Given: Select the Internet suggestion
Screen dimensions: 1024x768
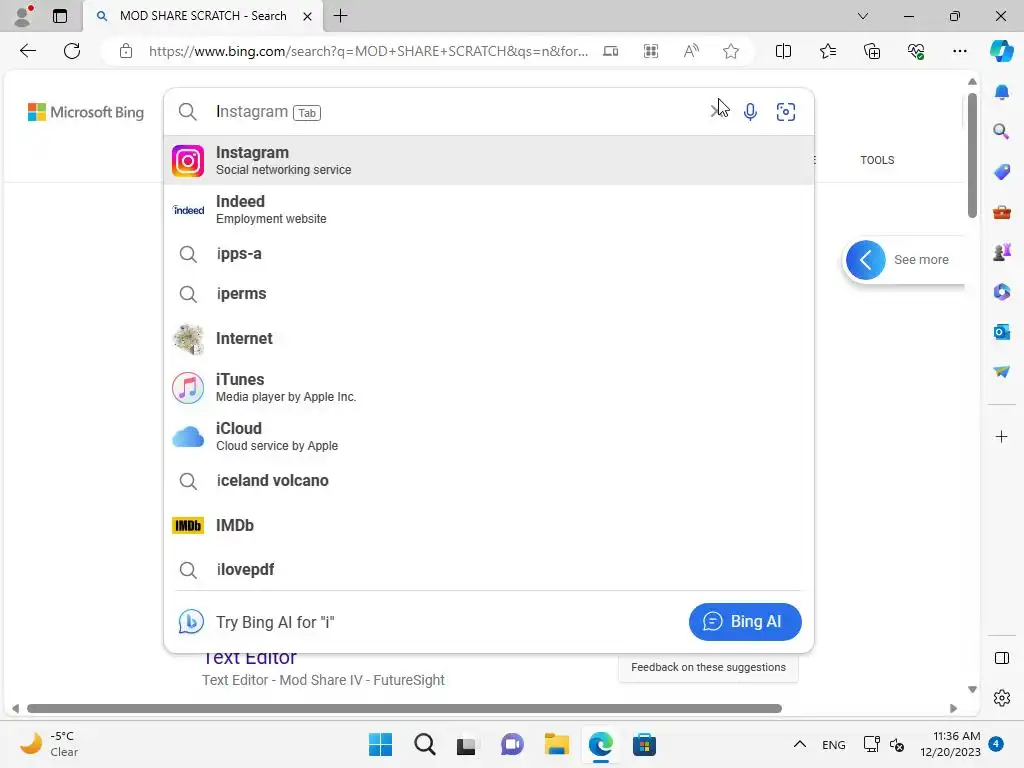Looking at the screenshot, I should [488, 338].
